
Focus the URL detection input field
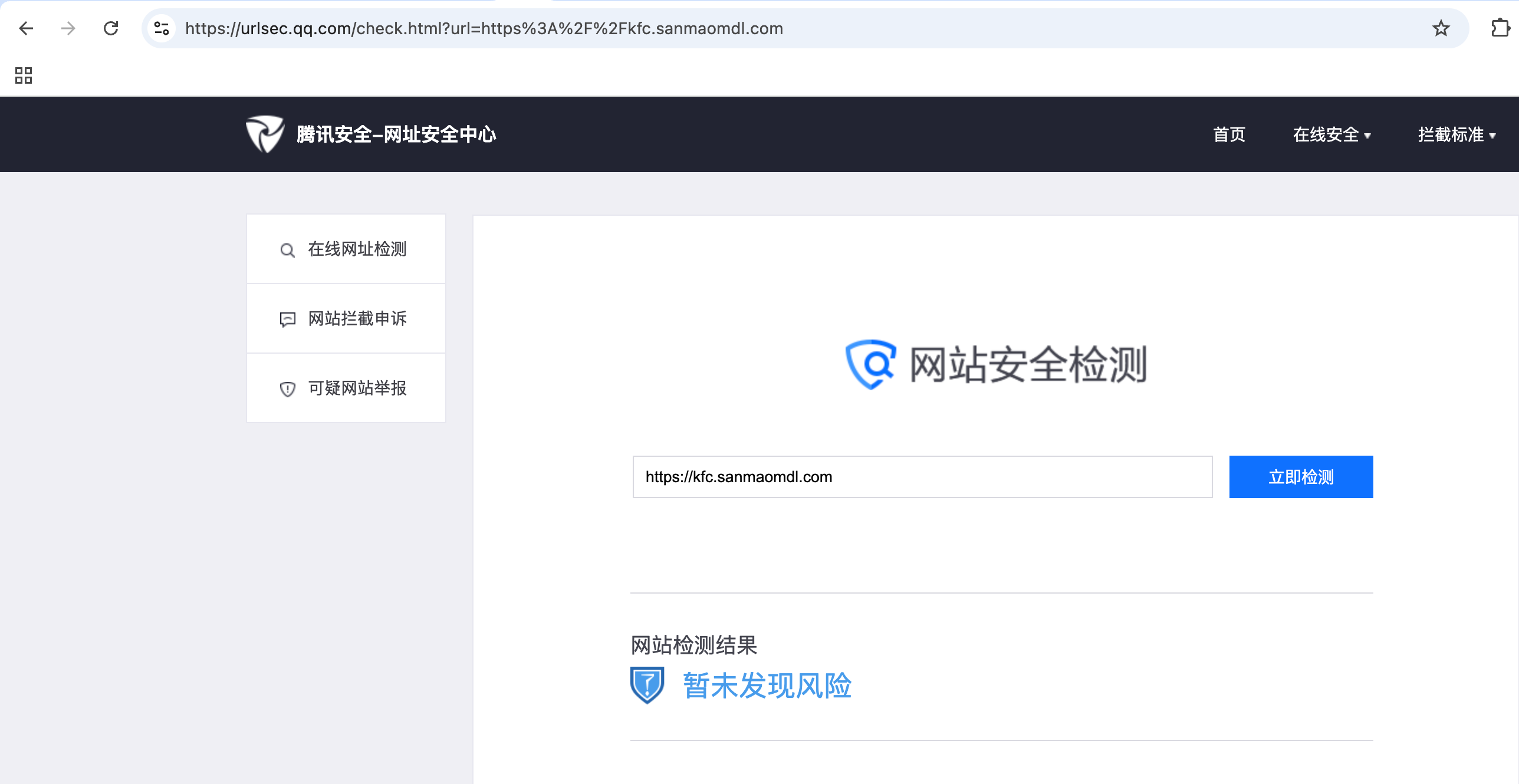click(x=922, y=477)
